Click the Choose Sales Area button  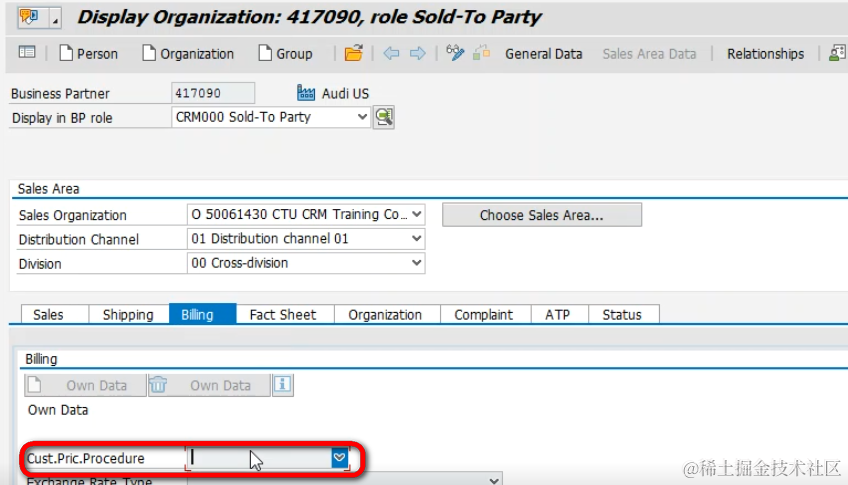click(x=542, y=215)
